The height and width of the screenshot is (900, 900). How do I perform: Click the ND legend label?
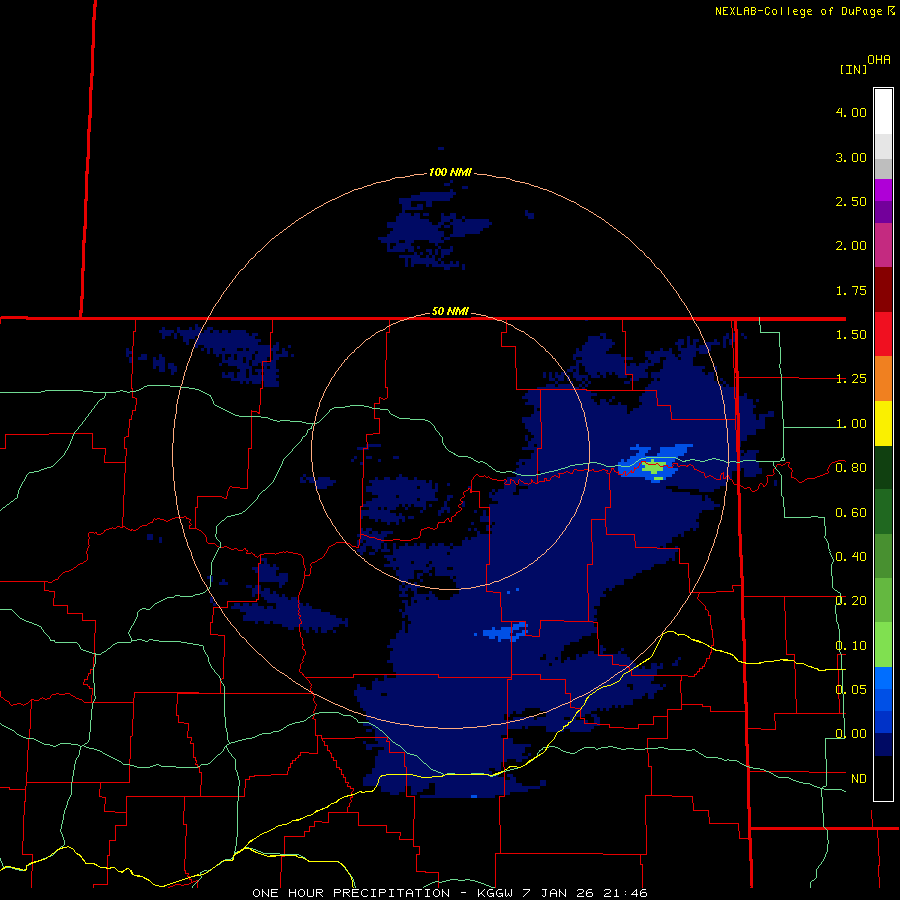coord(859,779)
